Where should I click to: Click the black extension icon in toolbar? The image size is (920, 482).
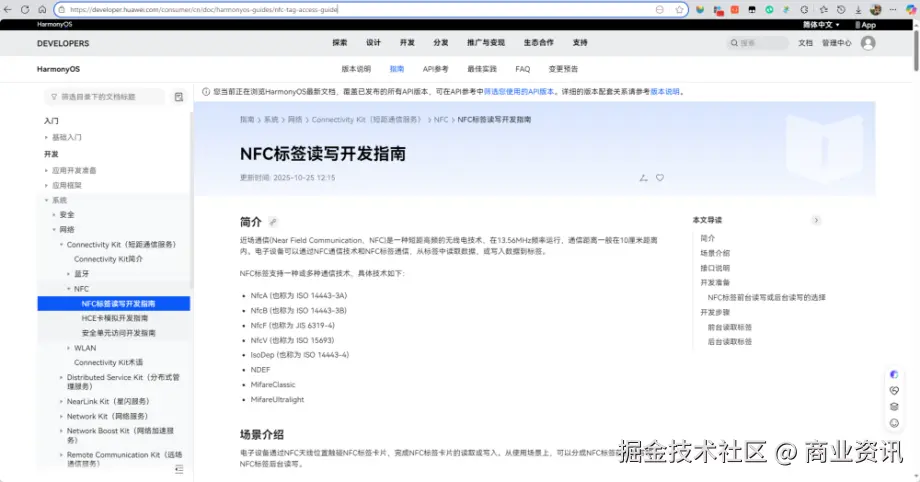(752, 9)
